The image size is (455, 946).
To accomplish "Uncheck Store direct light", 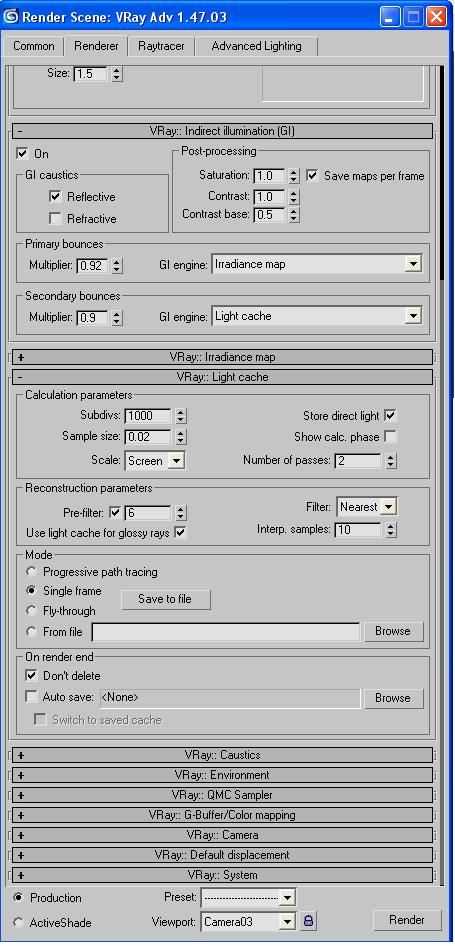I will pos(390,416).
